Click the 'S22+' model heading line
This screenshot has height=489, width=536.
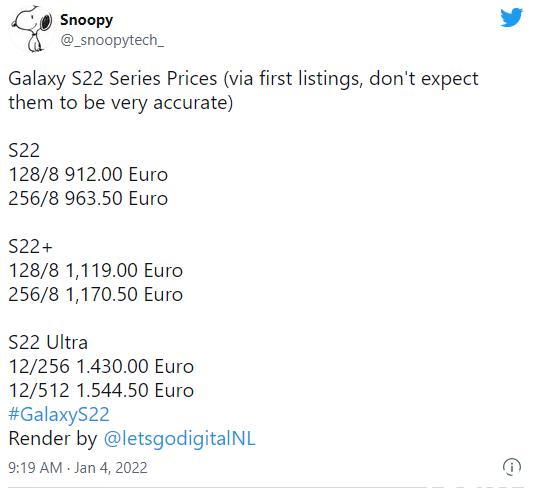coord(30,246)
